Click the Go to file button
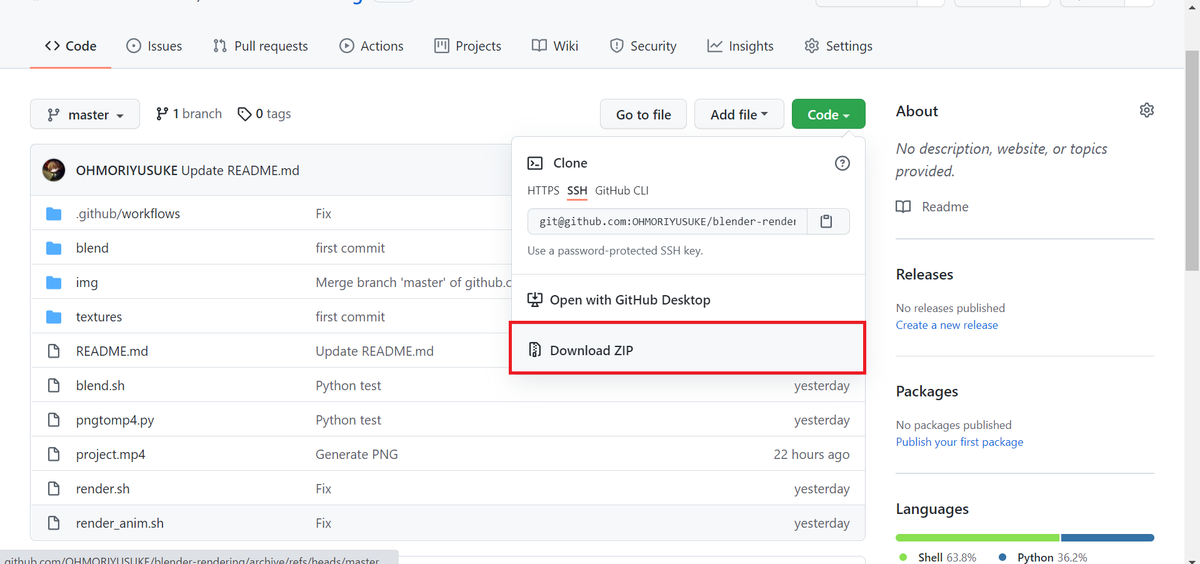This screenshot has height=564, width=1200. [643, 115]
